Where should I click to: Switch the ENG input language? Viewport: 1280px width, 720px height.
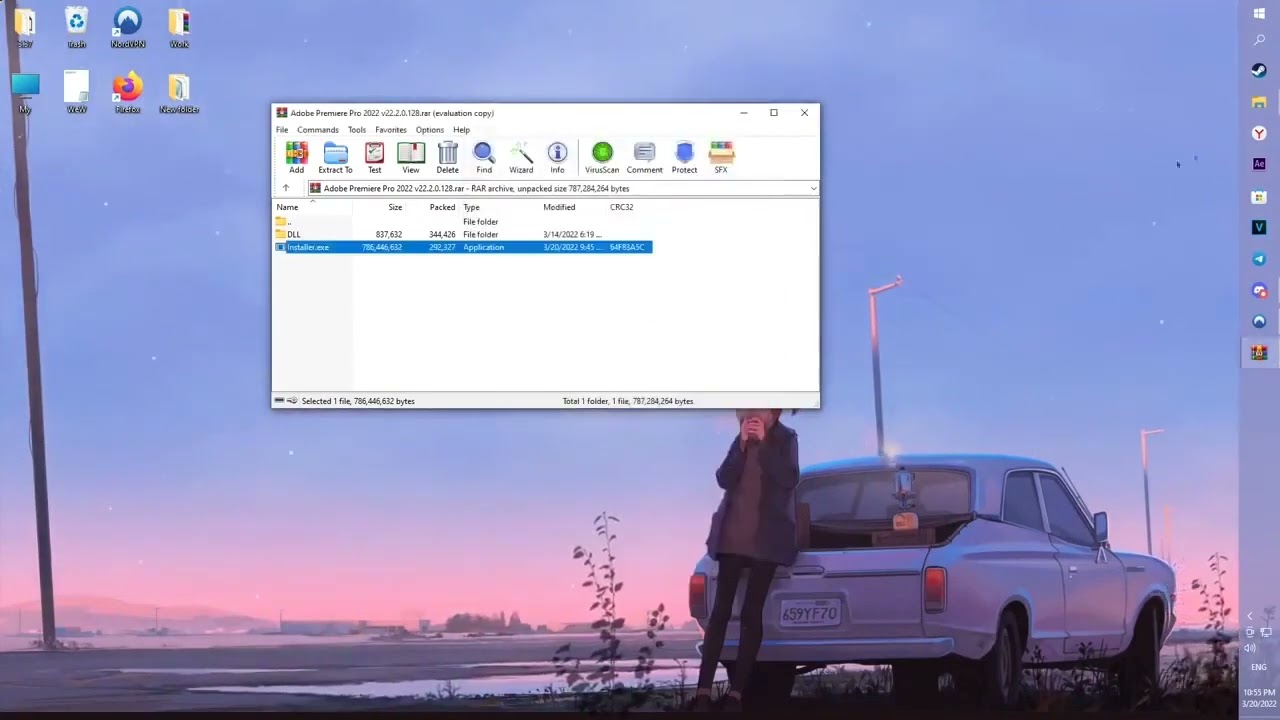click(x=1259, y=667)
